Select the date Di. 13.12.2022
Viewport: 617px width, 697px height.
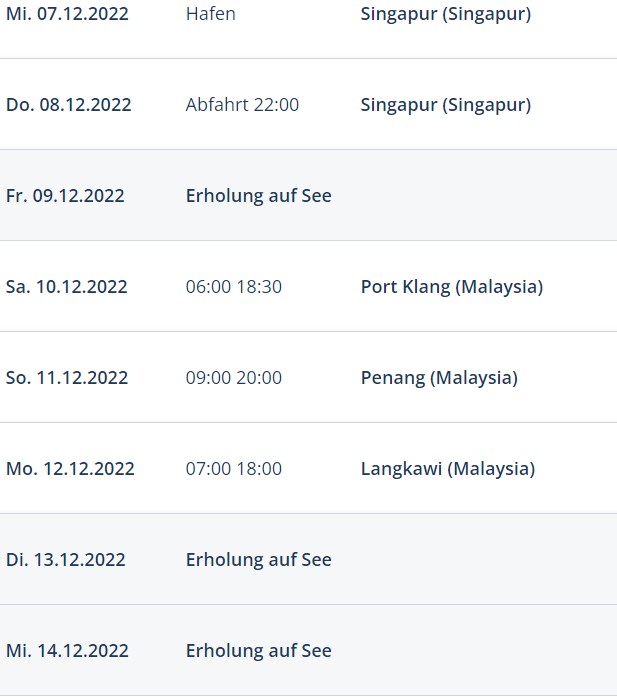[66, 560]
